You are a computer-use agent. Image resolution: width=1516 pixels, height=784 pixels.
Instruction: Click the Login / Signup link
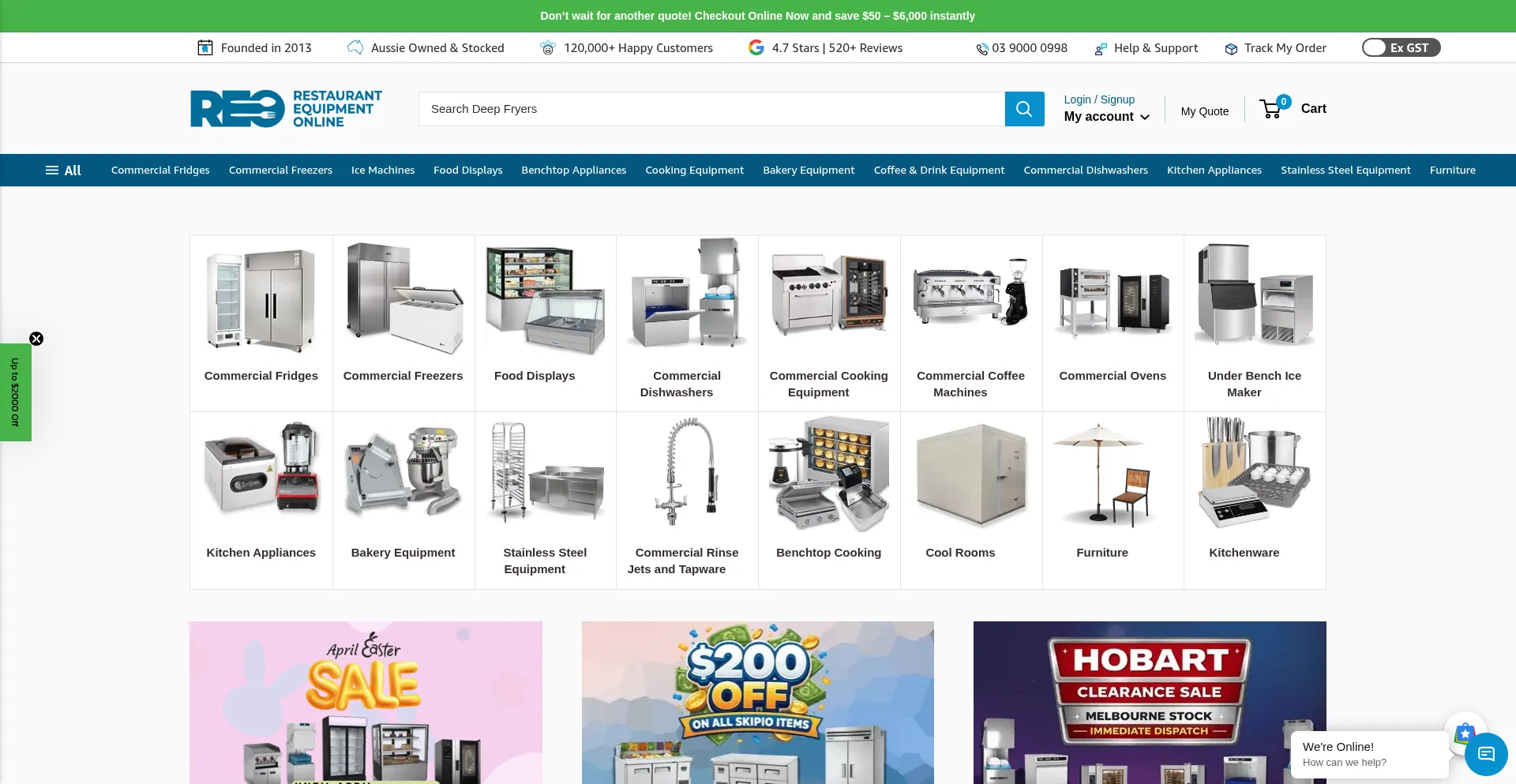coord(1099,99)
